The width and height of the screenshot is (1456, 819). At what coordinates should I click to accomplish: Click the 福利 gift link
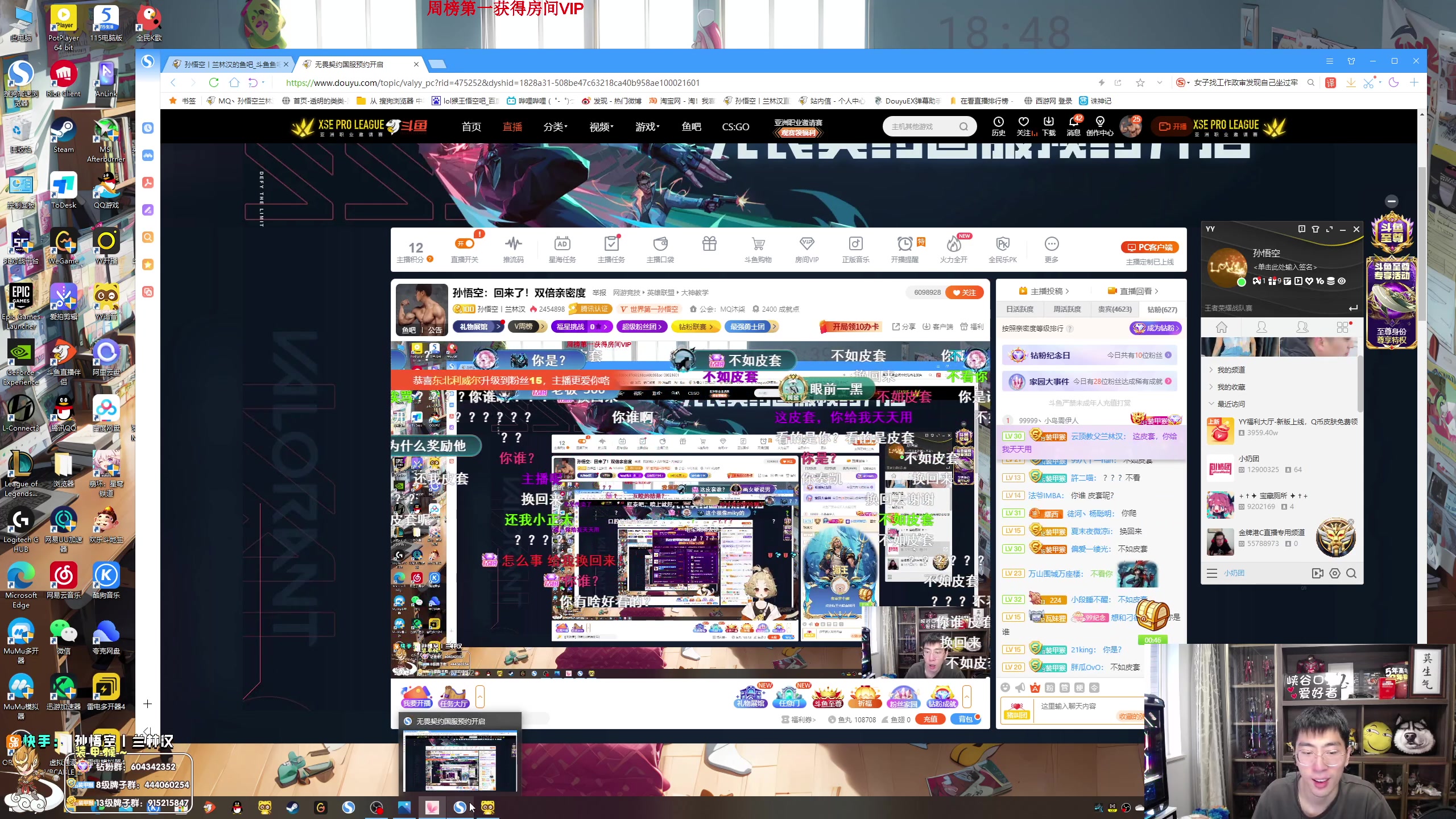[x=972, y=326]
